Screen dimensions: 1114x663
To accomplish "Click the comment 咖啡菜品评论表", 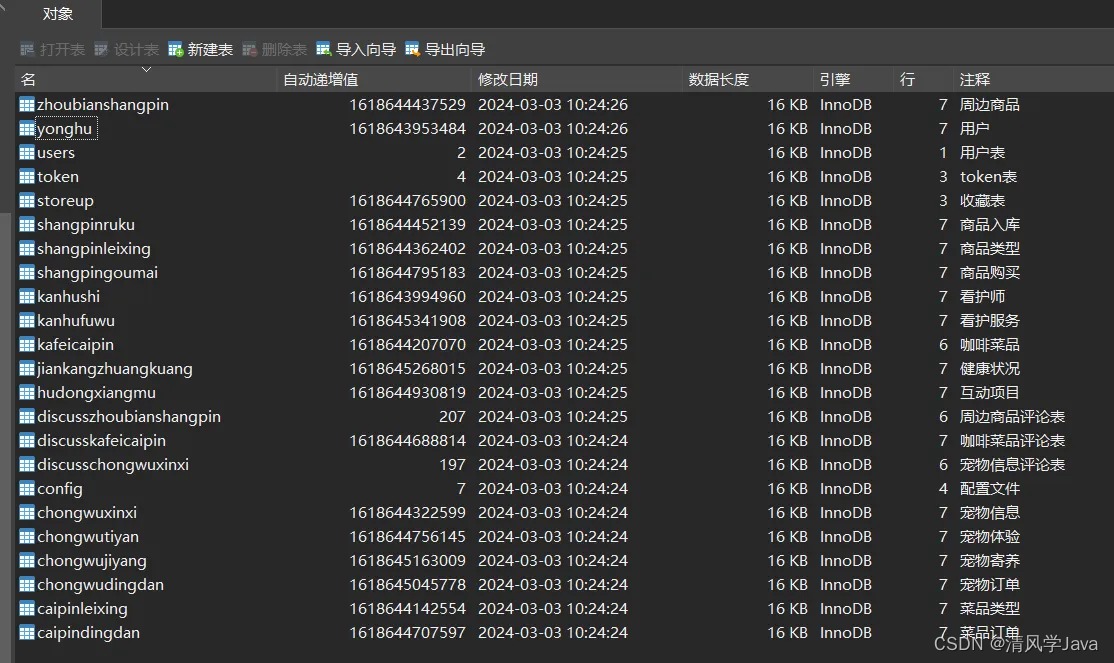I will pyautogui.click(x=1012, y=441).
